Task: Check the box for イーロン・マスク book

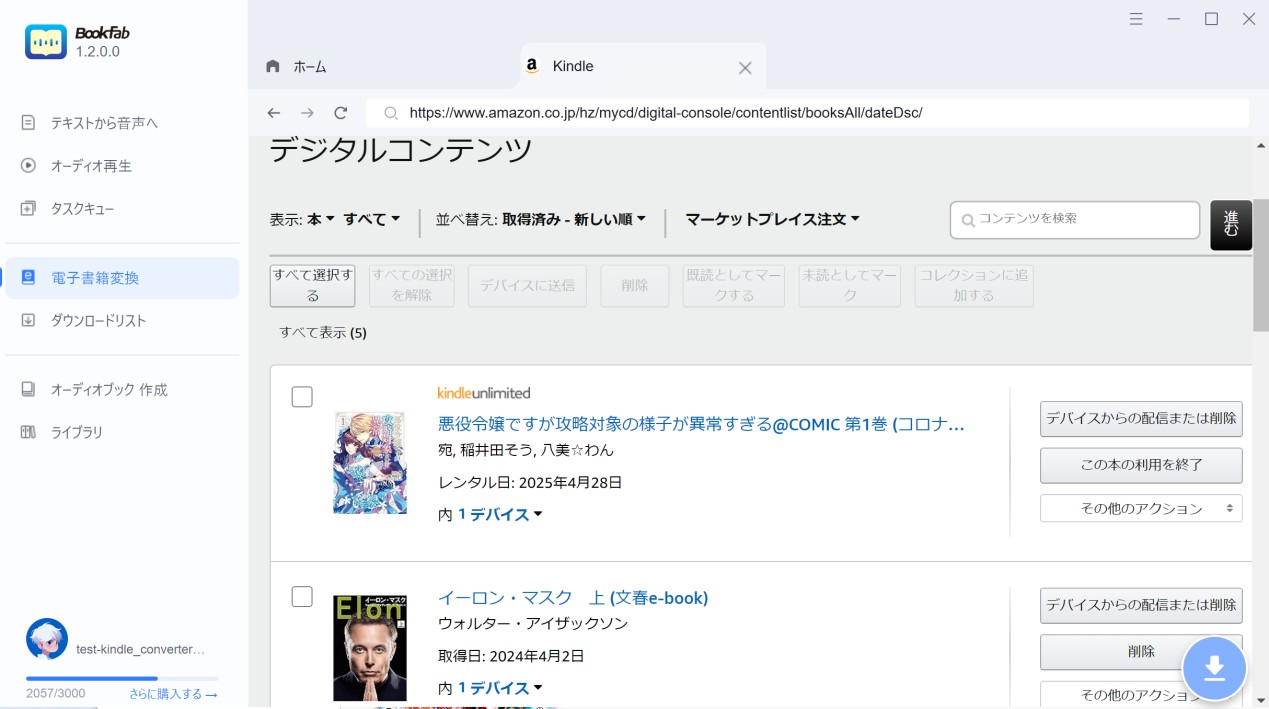Action: pyautogui.click(x=302, y=597)
